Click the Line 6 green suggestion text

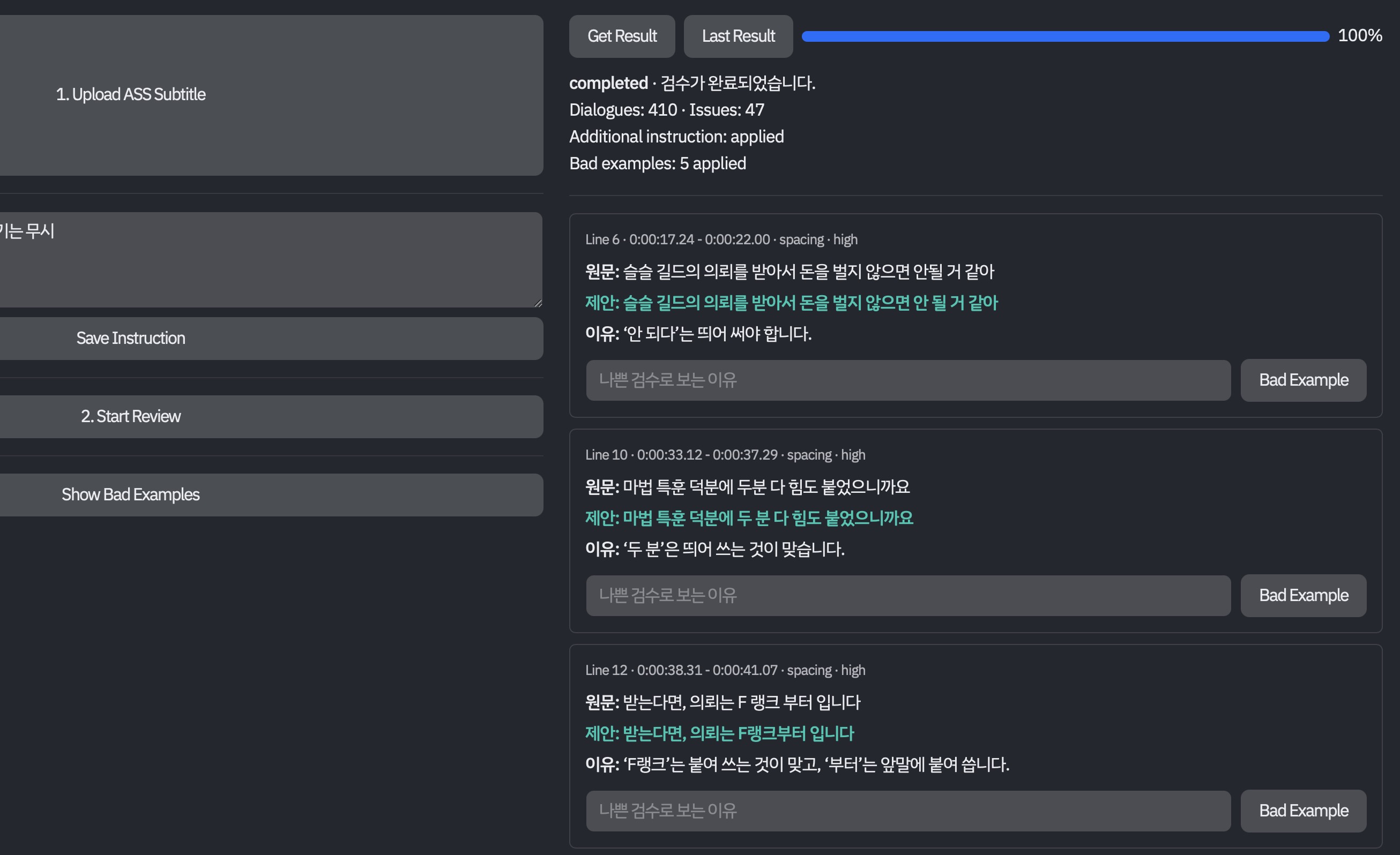(791, 303)
